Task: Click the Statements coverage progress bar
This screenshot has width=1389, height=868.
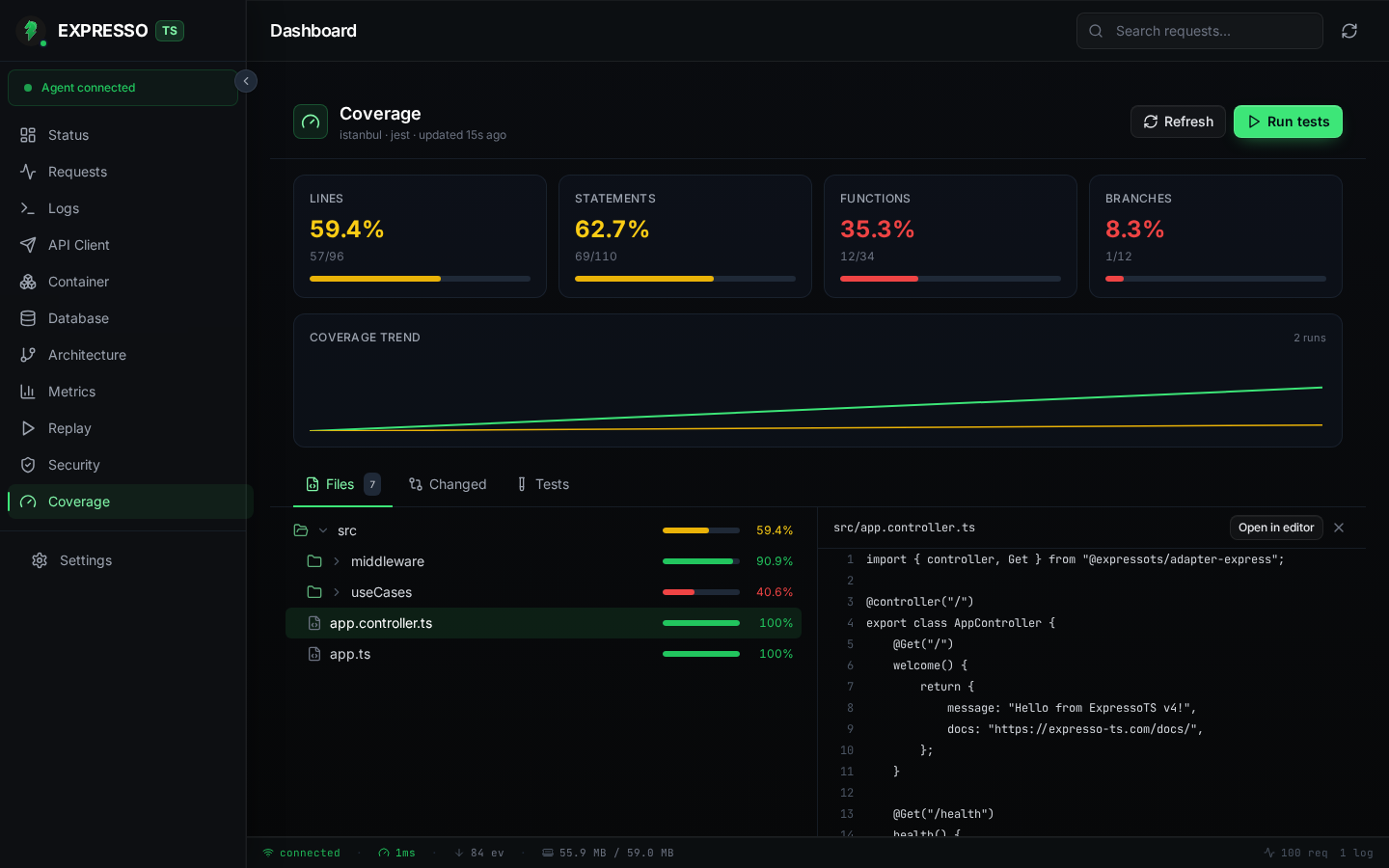Action: click(685, 279)
